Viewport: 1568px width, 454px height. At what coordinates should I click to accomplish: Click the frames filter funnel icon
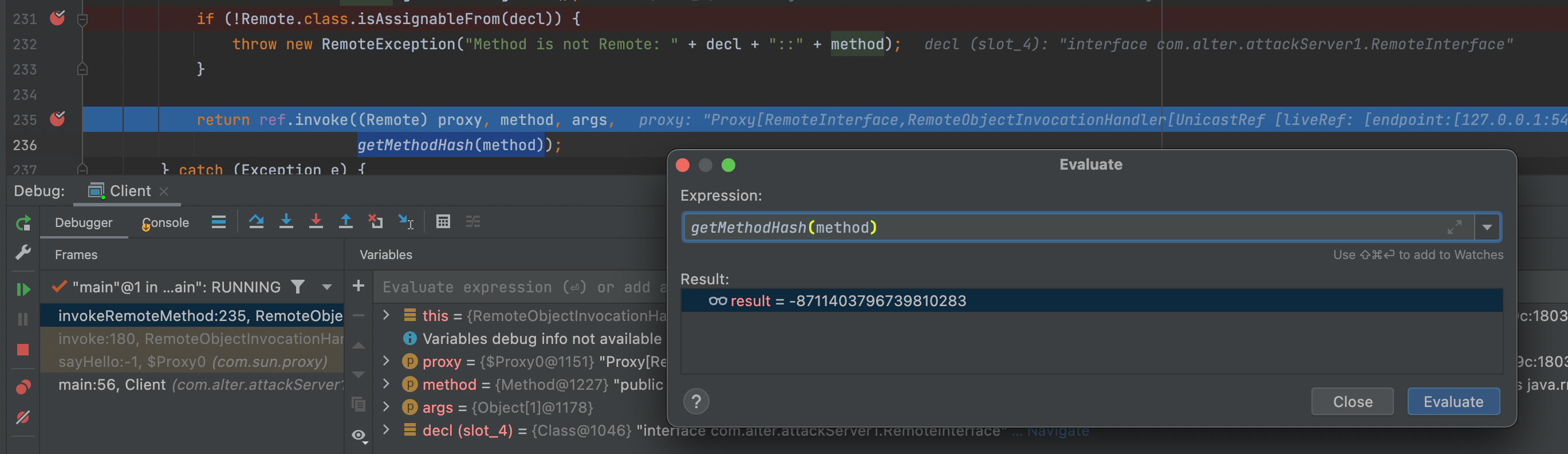[x=298, y=287]
